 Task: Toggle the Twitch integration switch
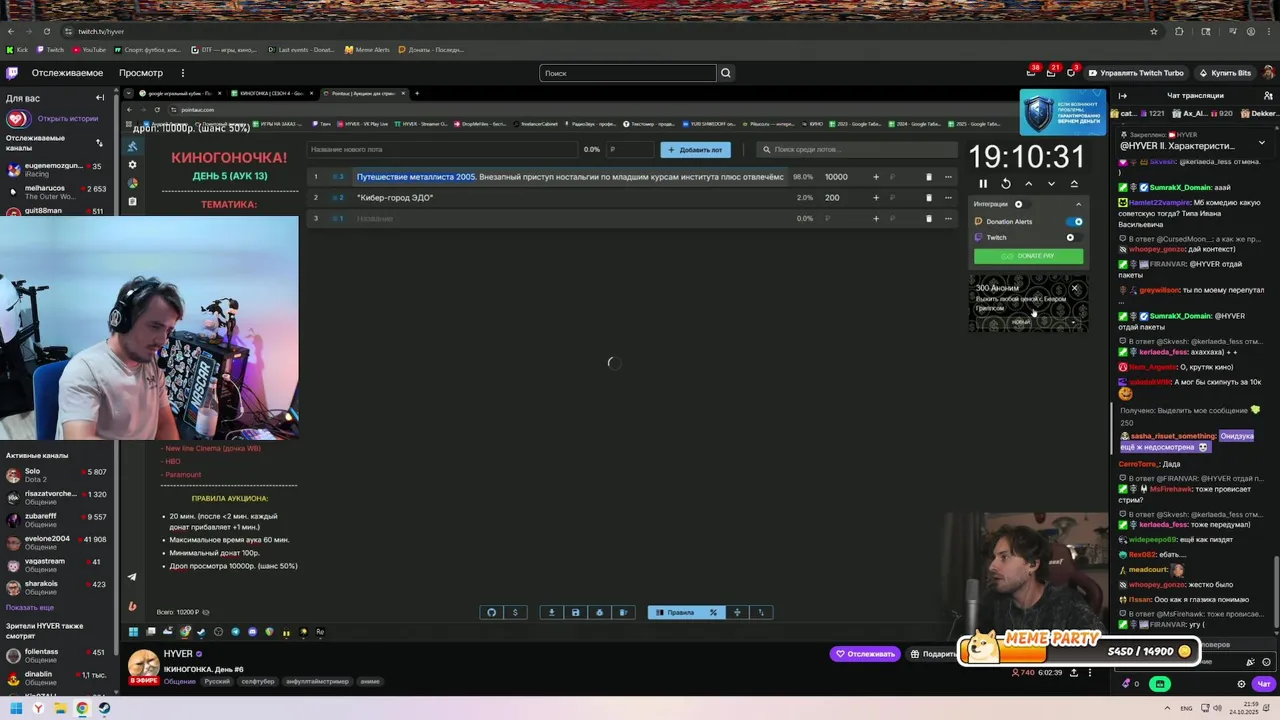(x=1072, y=238)
